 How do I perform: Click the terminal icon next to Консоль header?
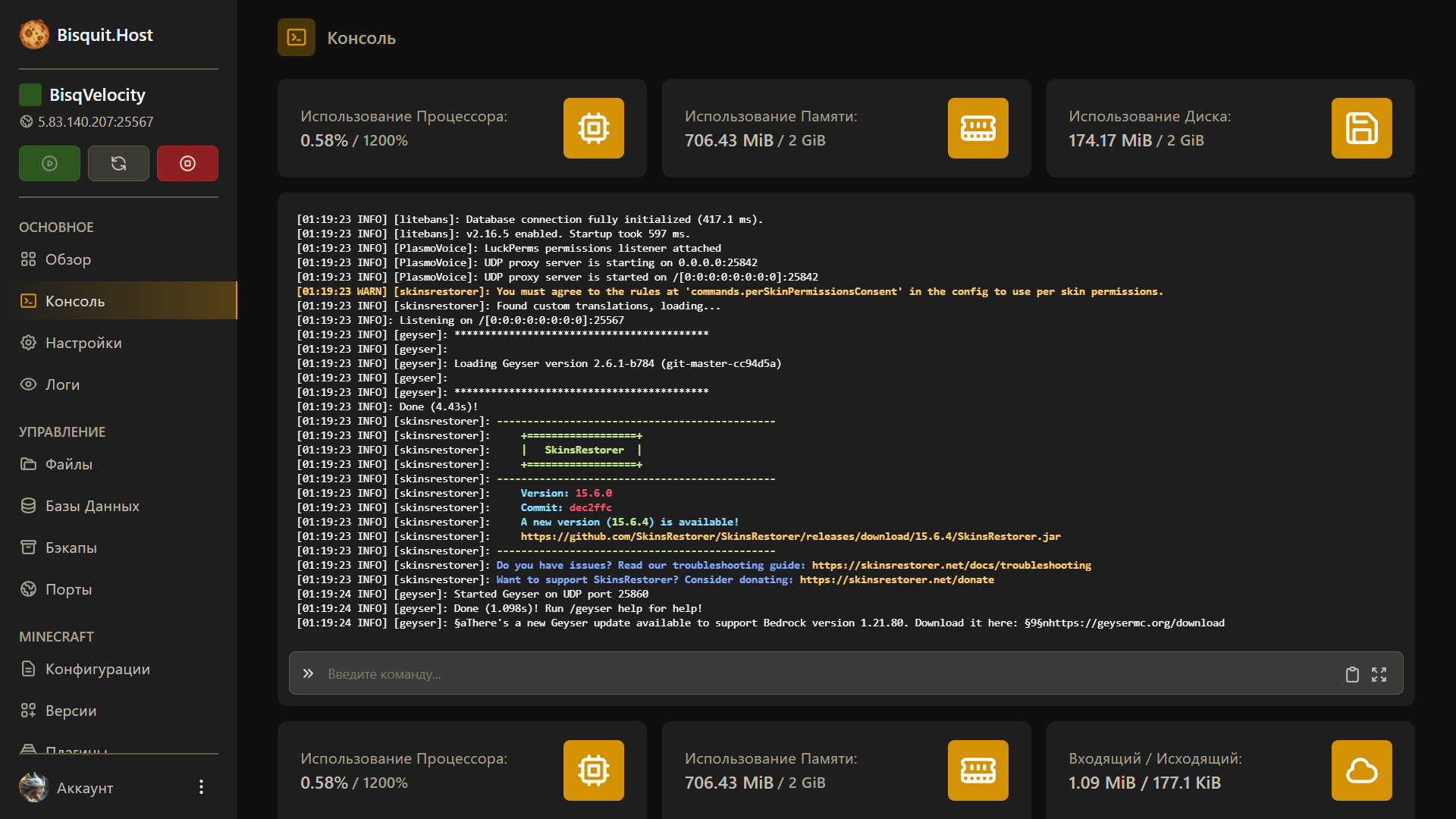click(x=296, y=36)
